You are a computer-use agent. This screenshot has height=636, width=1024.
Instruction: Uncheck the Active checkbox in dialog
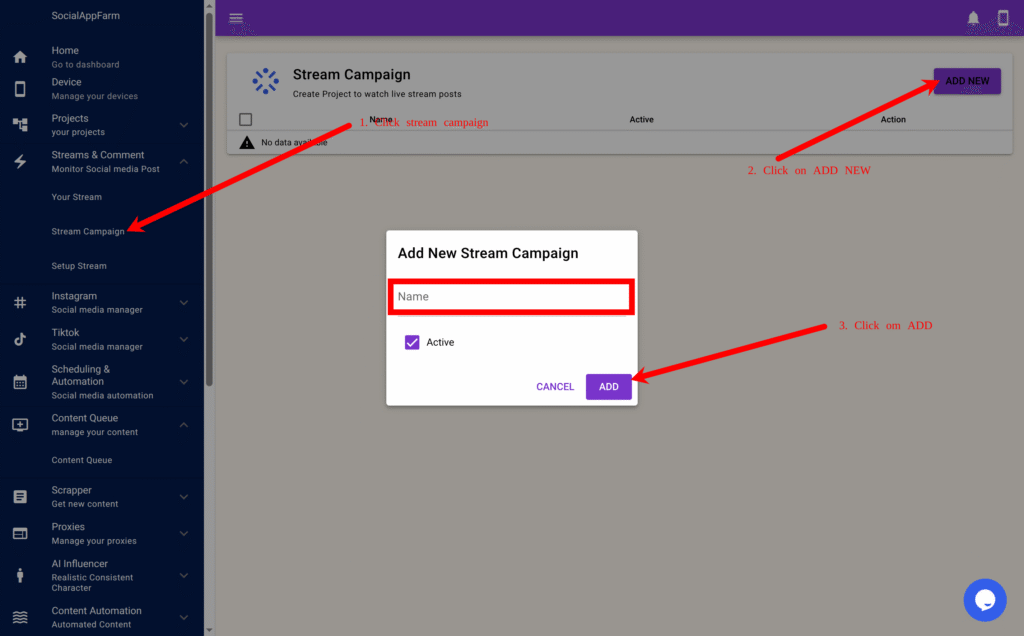pyautogui.click(x=412, y=342)
